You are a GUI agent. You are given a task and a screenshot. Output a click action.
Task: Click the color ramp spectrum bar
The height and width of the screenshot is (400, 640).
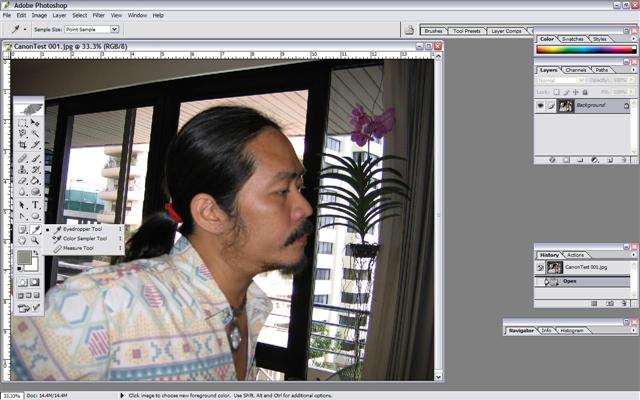pyautogui.click(x=586, y=48)
